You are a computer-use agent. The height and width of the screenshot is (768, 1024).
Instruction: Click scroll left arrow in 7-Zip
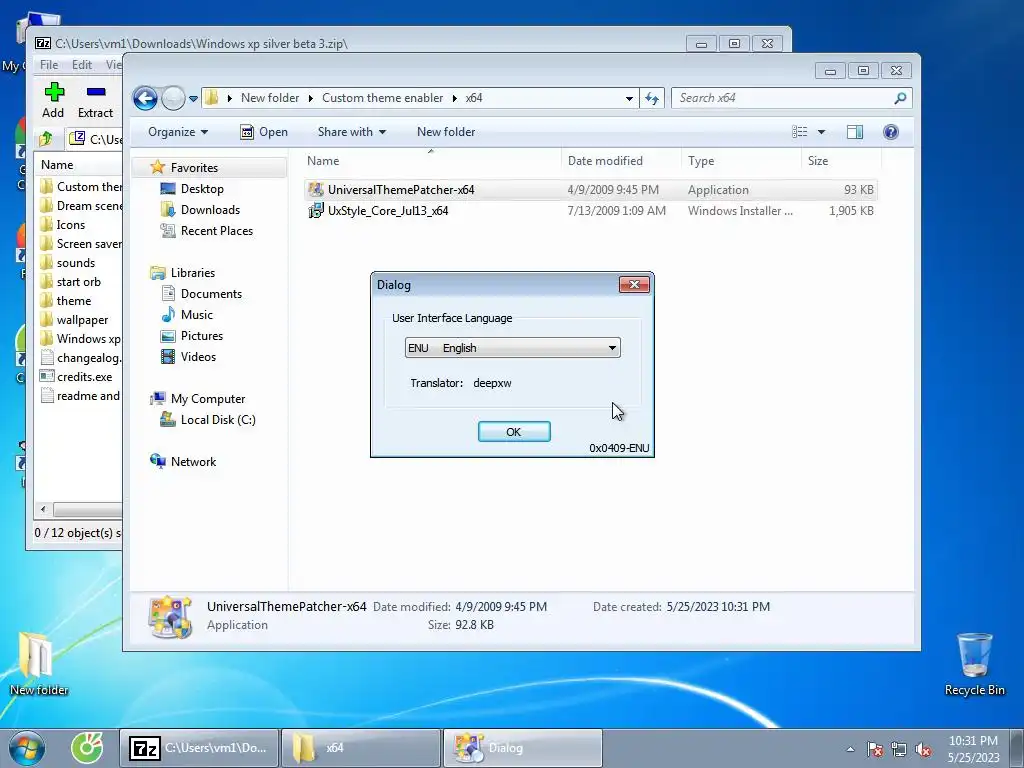coord(44,509)
